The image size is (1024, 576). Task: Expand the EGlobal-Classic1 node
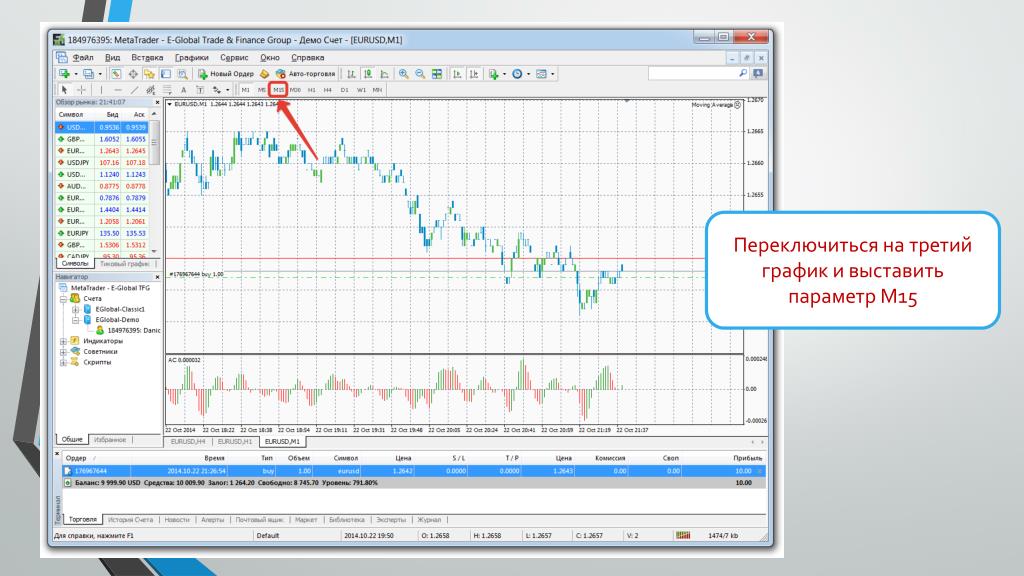75,309
